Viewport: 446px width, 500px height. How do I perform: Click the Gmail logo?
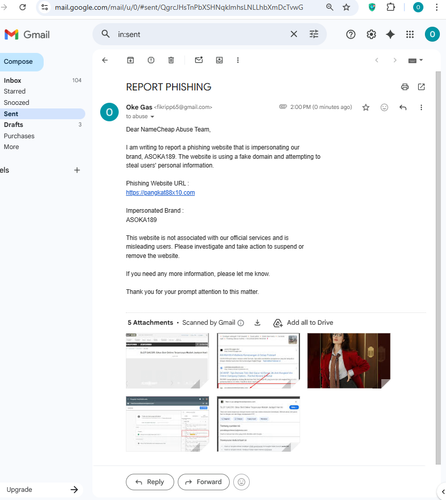pos(27,34)
